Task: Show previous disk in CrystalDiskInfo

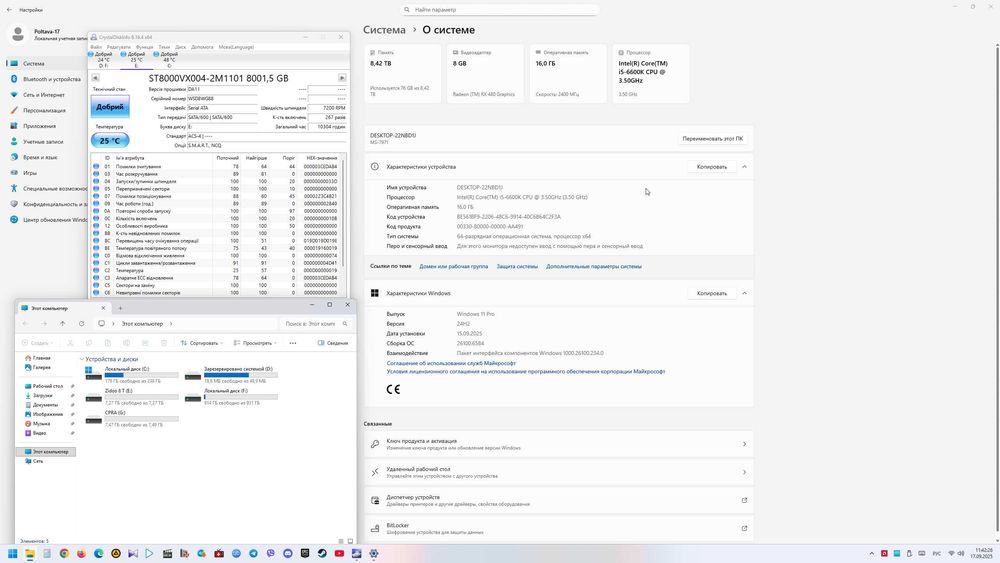Action: coord(95,78)
